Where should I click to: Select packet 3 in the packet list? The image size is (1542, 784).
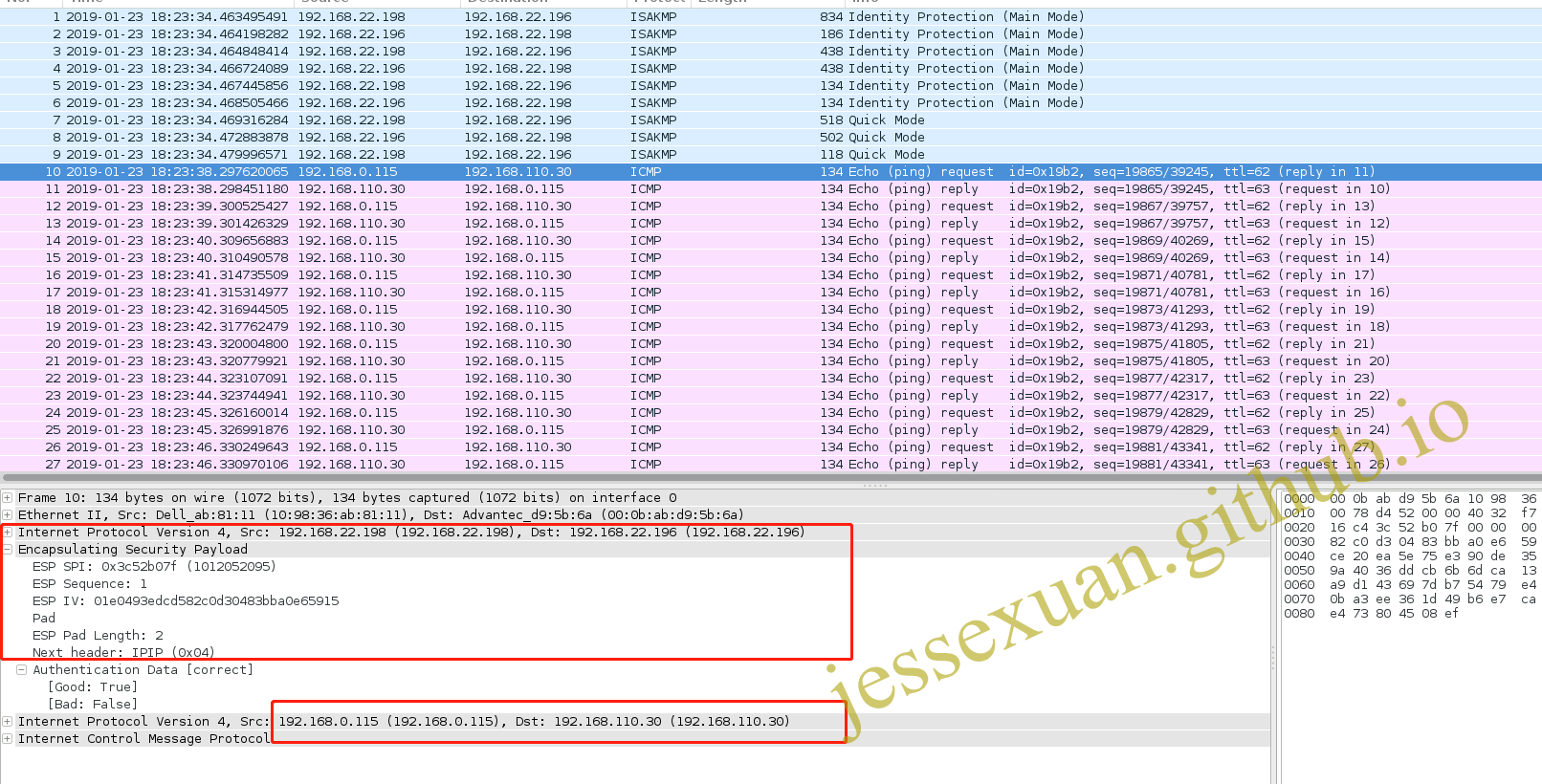[x=771, y=51]
